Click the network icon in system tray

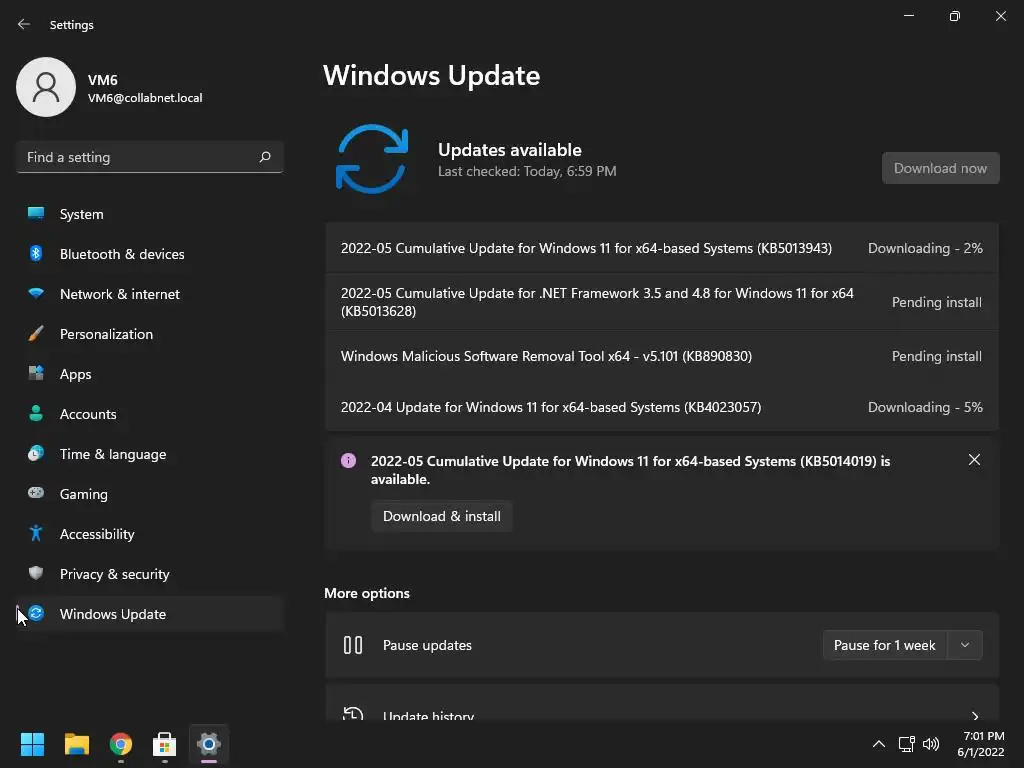click(906, 744)
